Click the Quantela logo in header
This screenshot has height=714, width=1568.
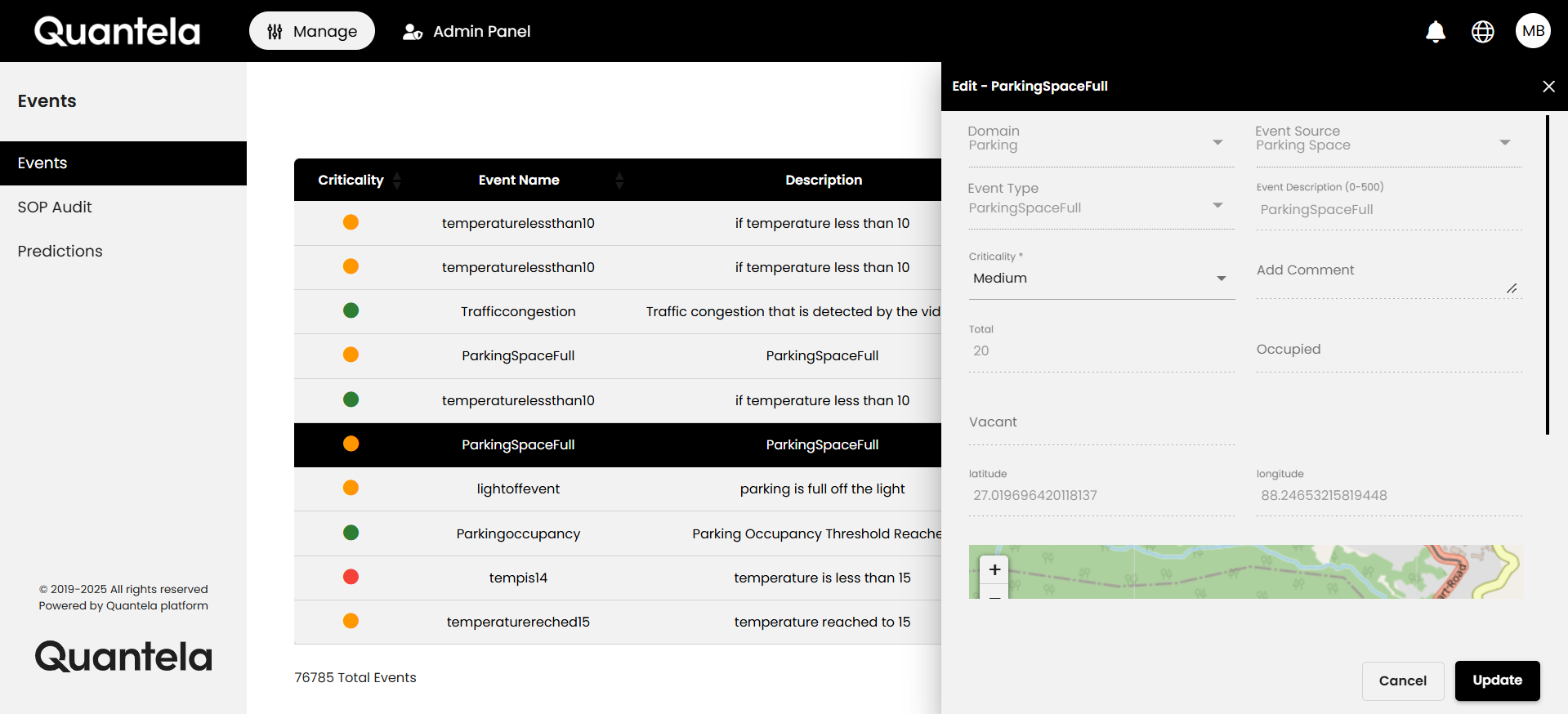[117, 31]
